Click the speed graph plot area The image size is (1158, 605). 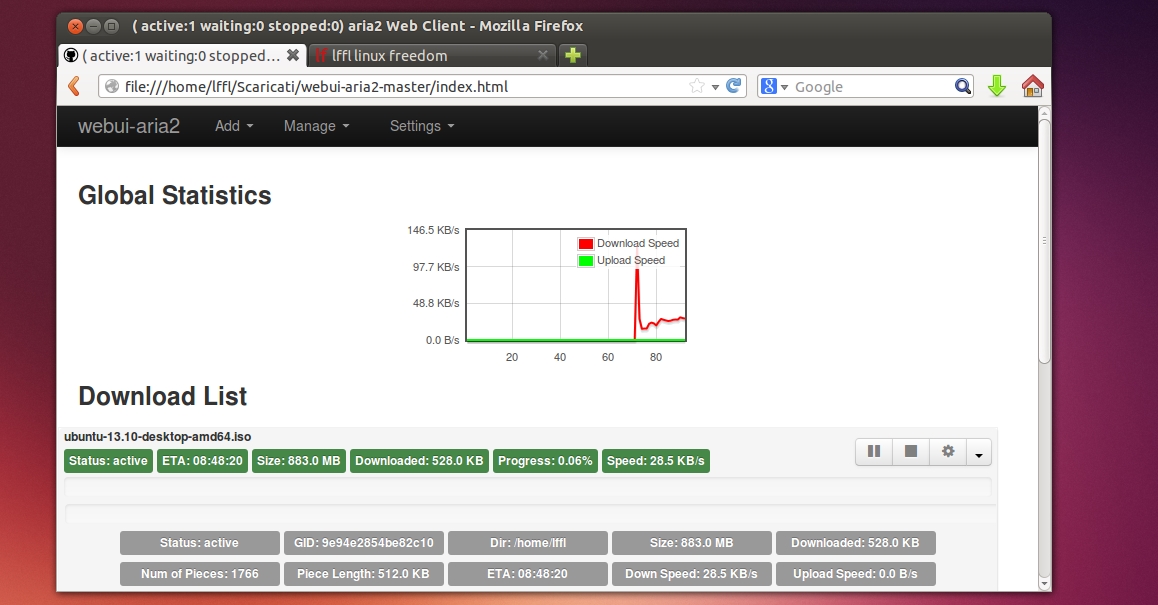pyautogui.click(x=576, y=285)
